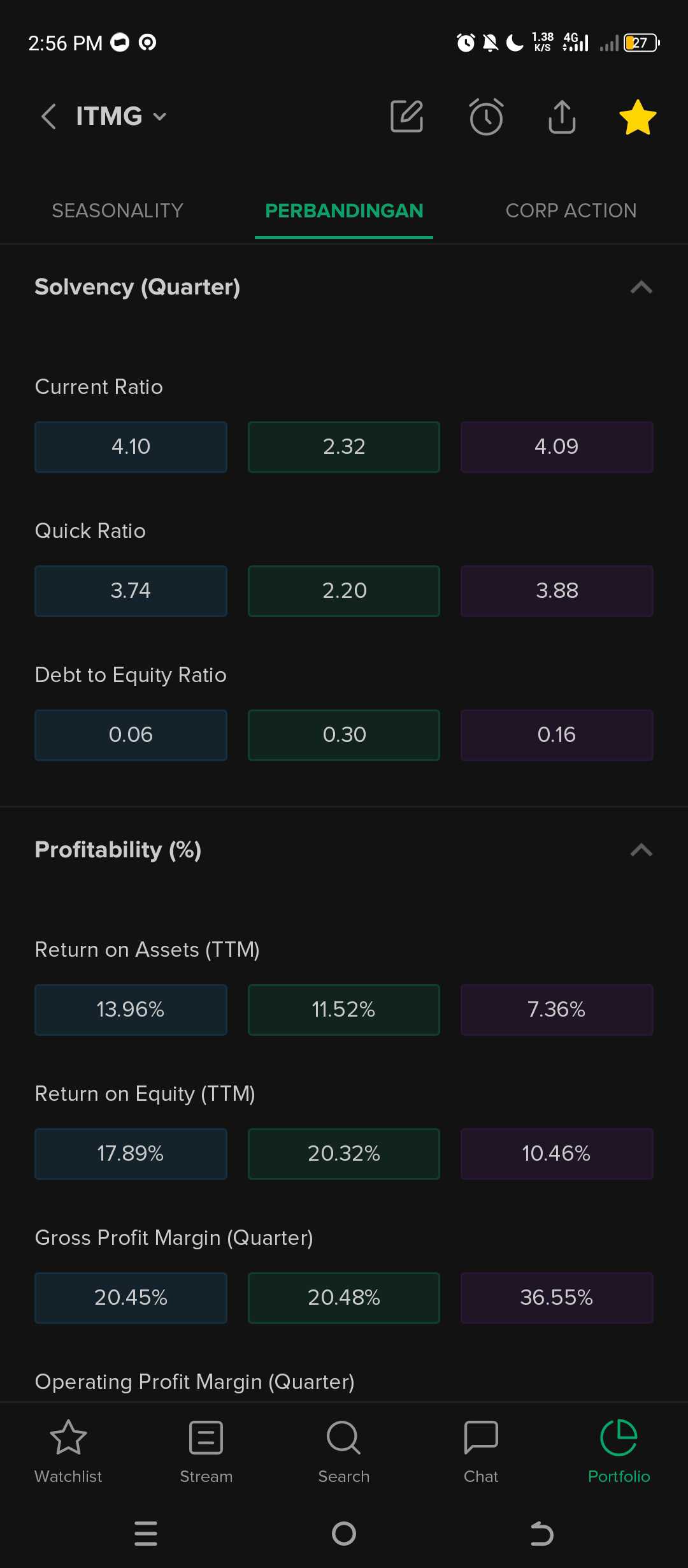
Task: Collapse the Solvency (Quarter) section
Action: 641,287
